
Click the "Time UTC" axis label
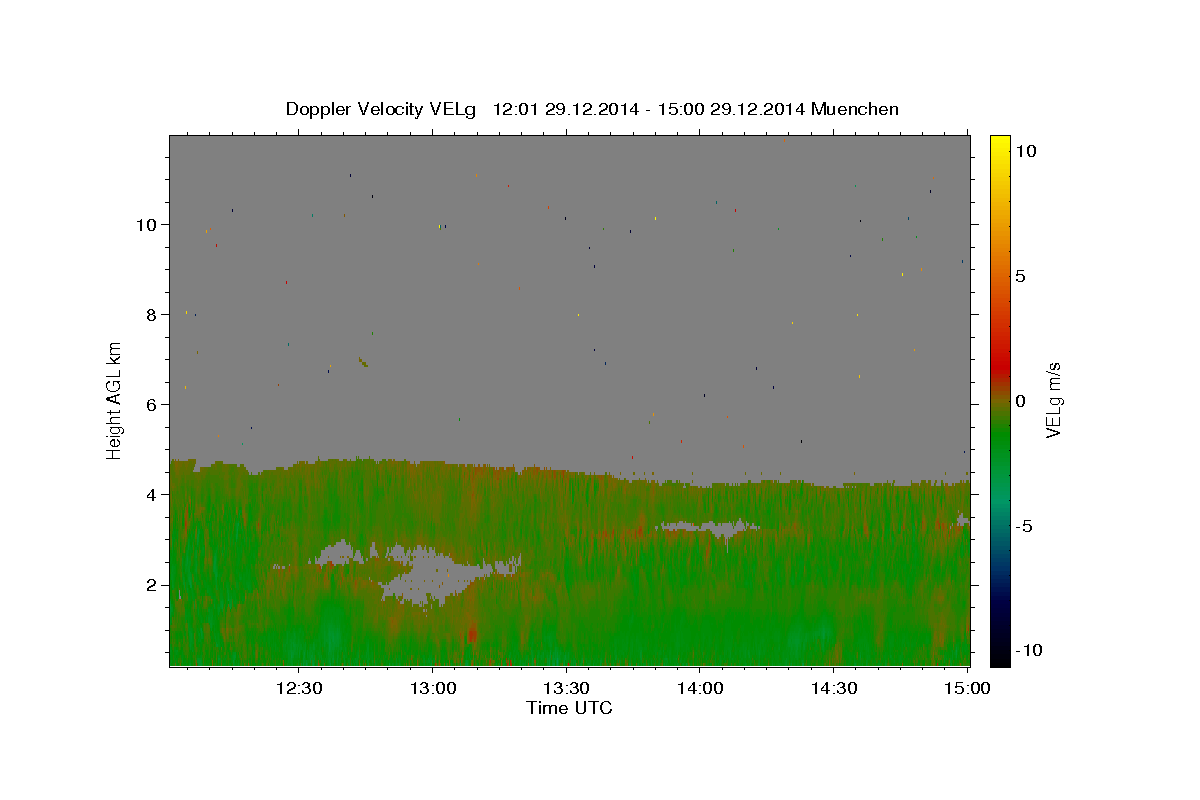[569, 708]
